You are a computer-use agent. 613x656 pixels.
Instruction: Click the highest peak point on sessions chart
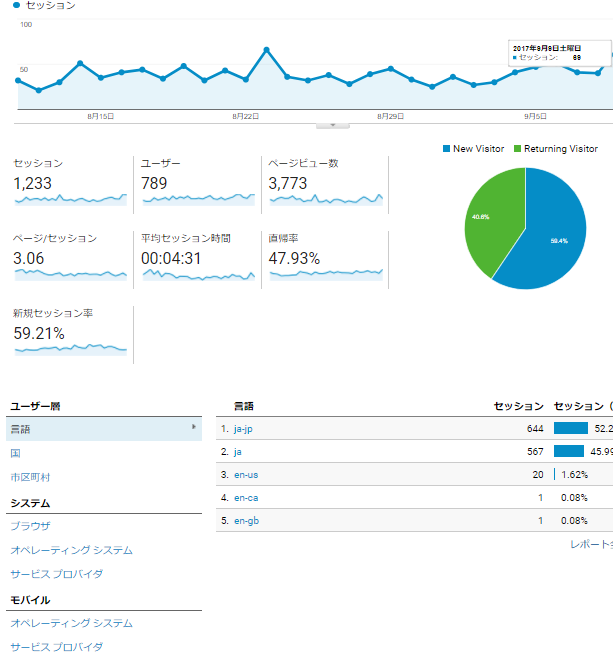(x=267, y=50)
